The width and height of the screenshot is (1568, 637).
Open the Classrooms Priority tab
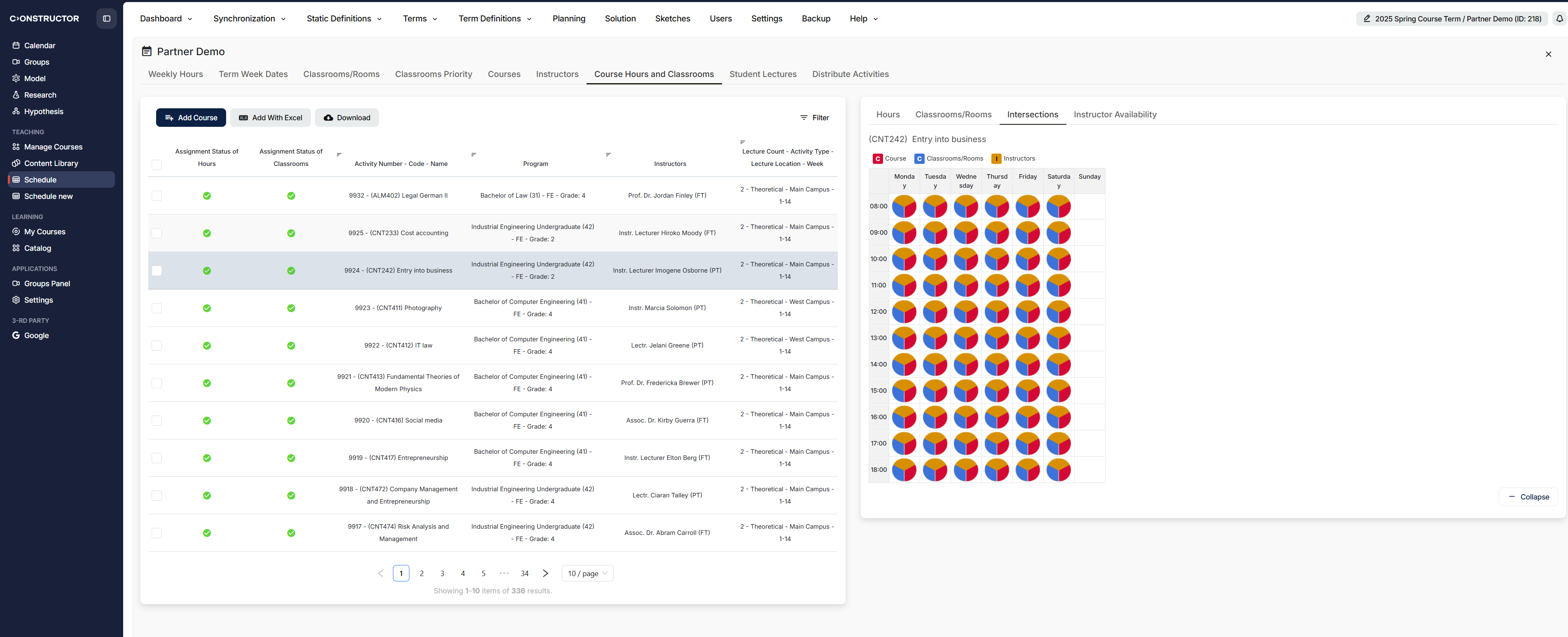433,74
